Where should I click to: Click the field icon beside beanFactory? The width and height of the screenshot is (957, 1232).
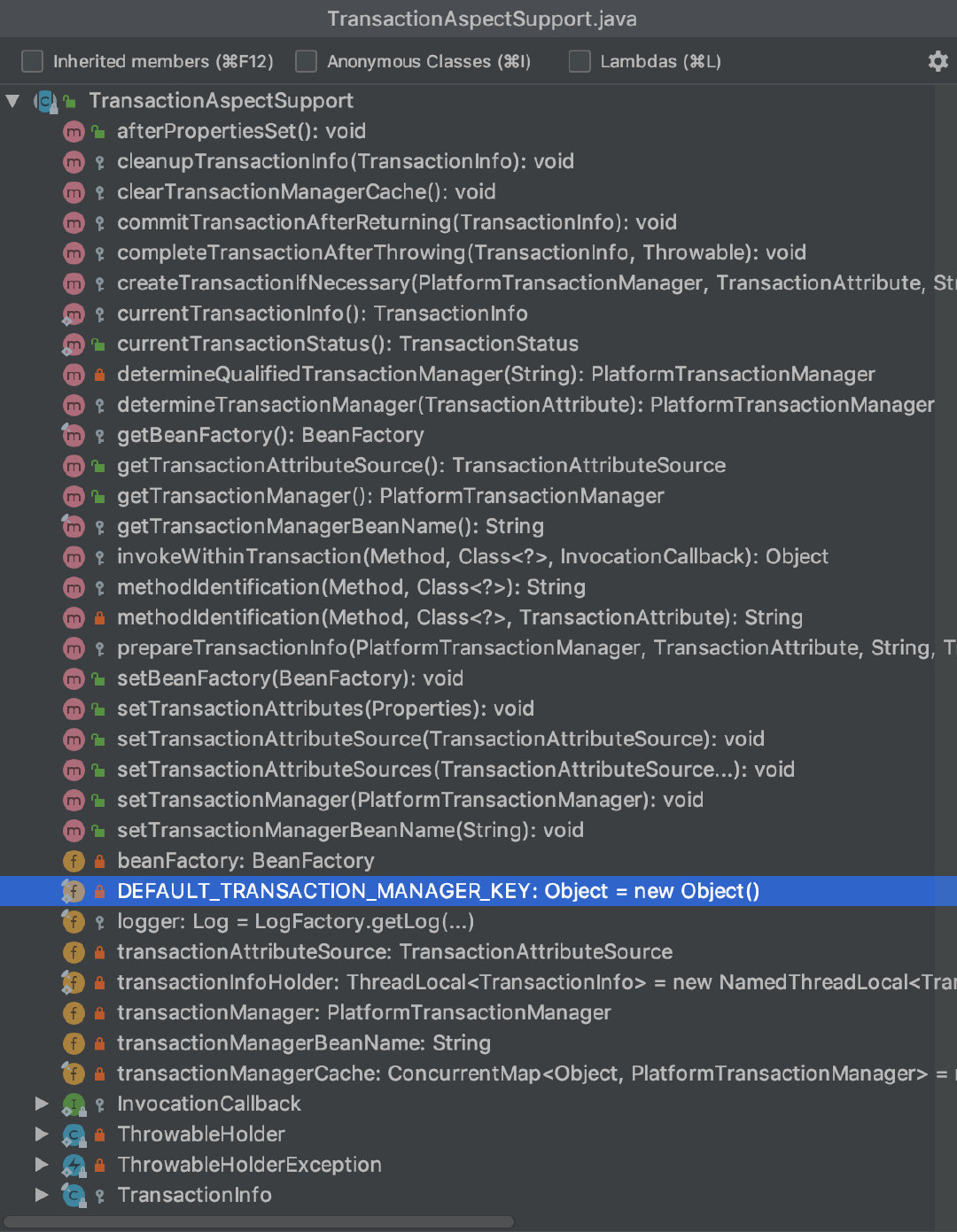click(x=74, y=861)
